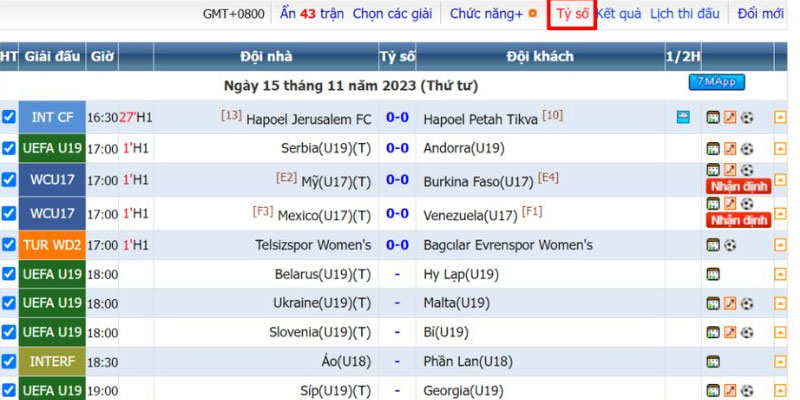Click soccer ball icon in Slovenia(U19) row

(747, 332)
